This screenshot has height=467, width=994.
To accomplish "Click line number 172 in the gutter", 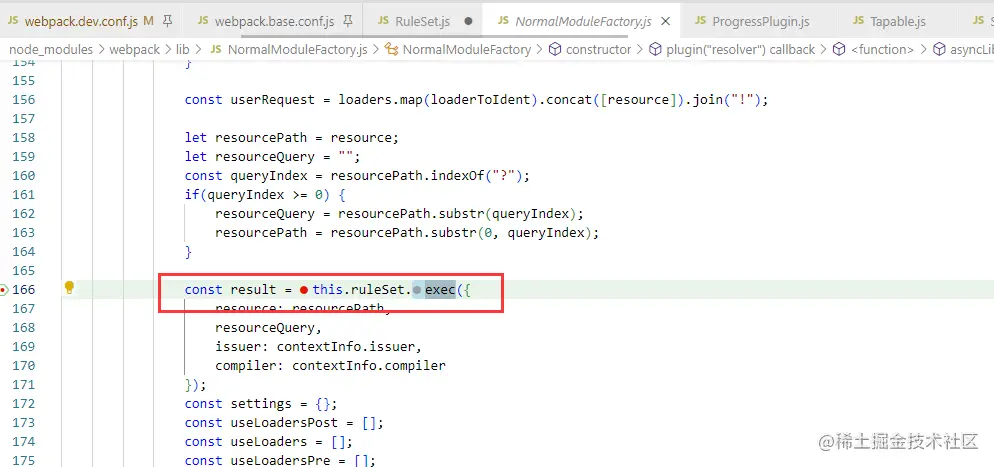I will [x=23, y=404].
